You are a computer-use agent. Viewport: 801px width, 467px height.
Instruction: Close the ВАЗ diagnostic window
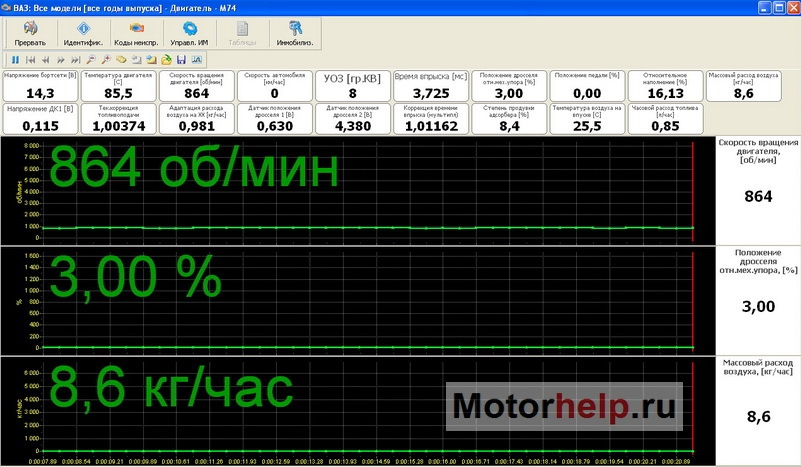pyautogui.click(x=793, y=8)
